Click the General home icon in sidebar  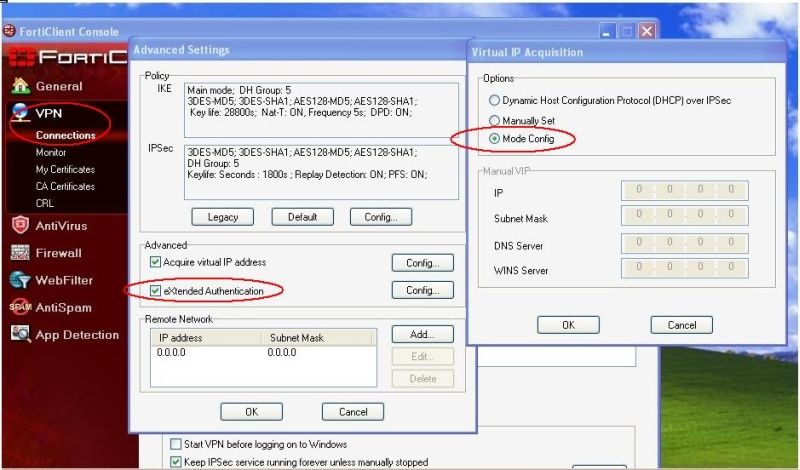click(x=20, y=86)
